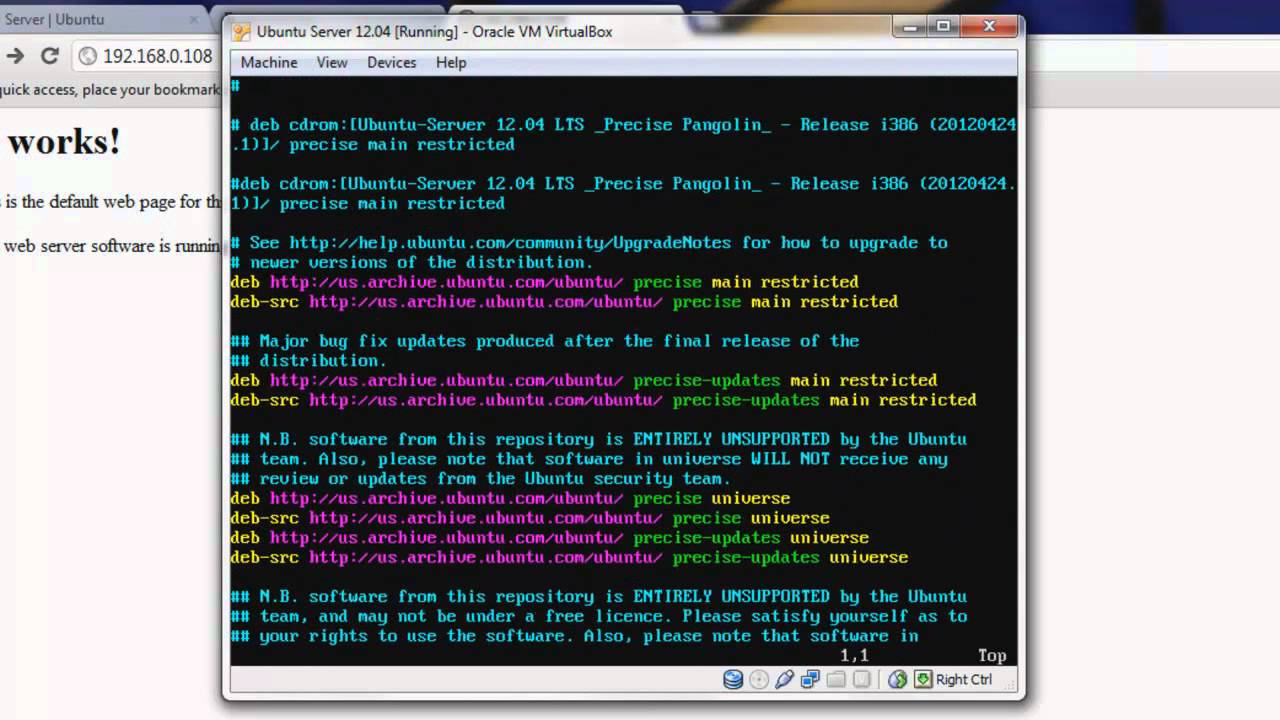This screenshot has width=1280, height=720.
Task: Click the shared folders icon in status bar
Action: tap(836, 680)
